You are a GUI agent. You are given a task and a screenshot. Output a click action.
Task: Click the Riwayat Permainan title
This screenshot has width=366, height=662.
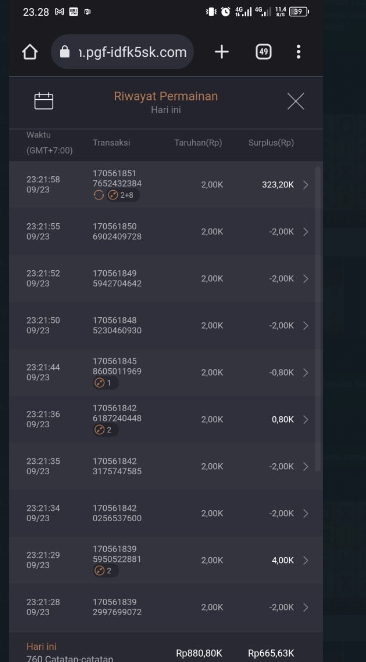[166, 96]
